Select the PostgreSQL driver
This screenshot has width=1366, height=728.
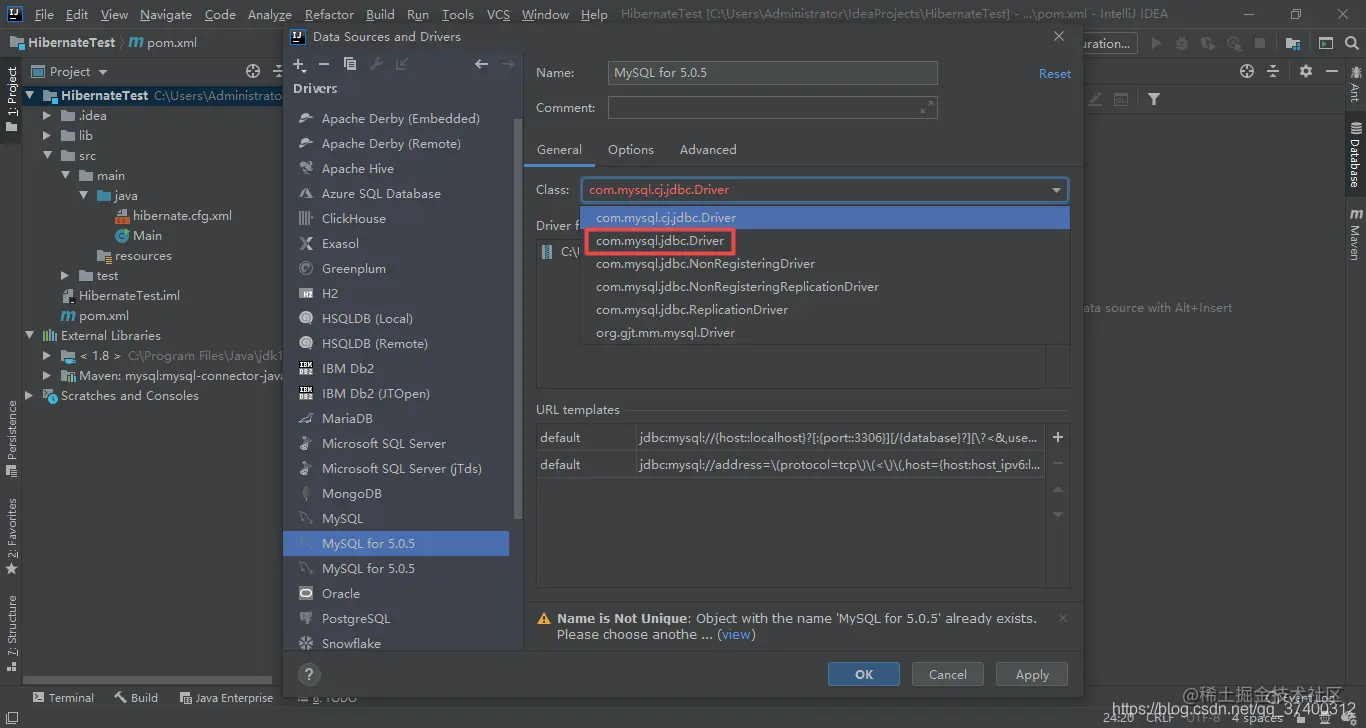coord(398,618)
